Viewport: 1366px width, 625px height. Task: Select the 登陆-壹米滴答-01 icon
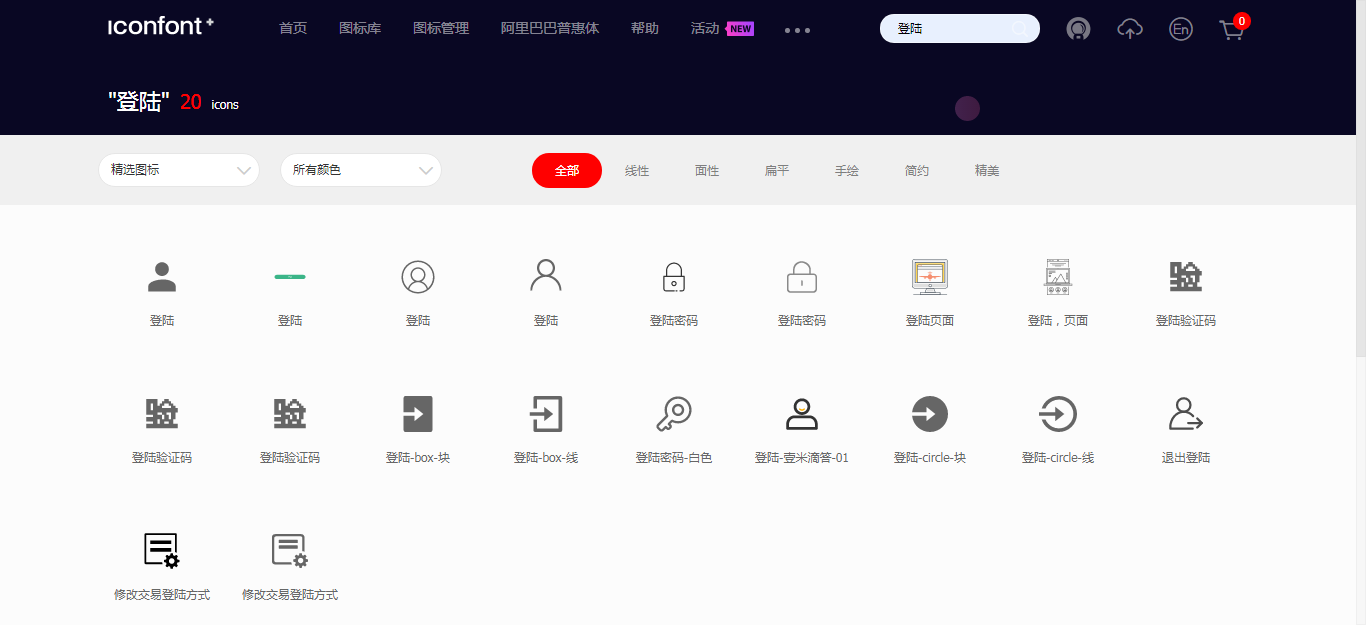[802, 413]
